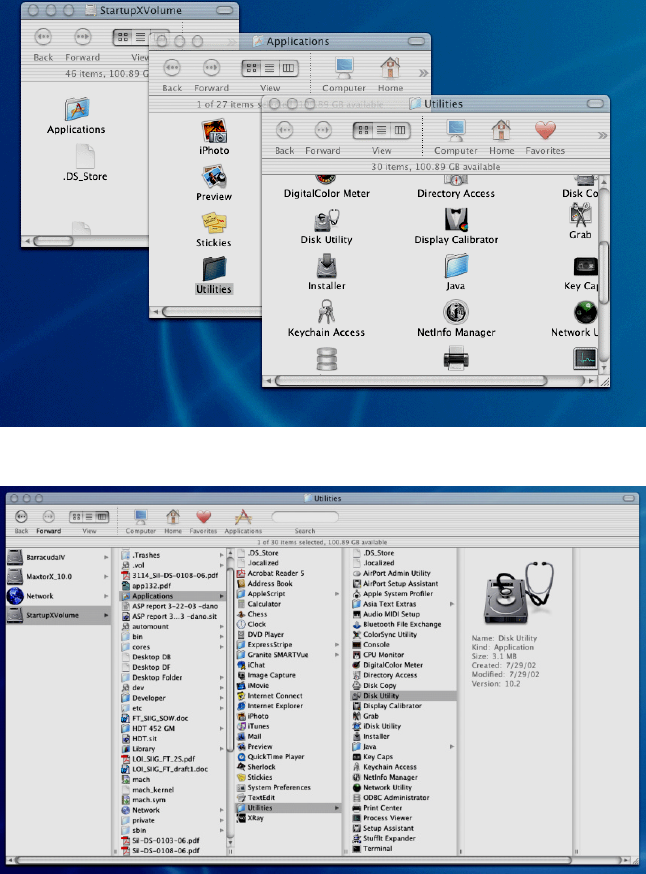Switch column-view window to icon view
646x874 pixels.
point(79,515)
